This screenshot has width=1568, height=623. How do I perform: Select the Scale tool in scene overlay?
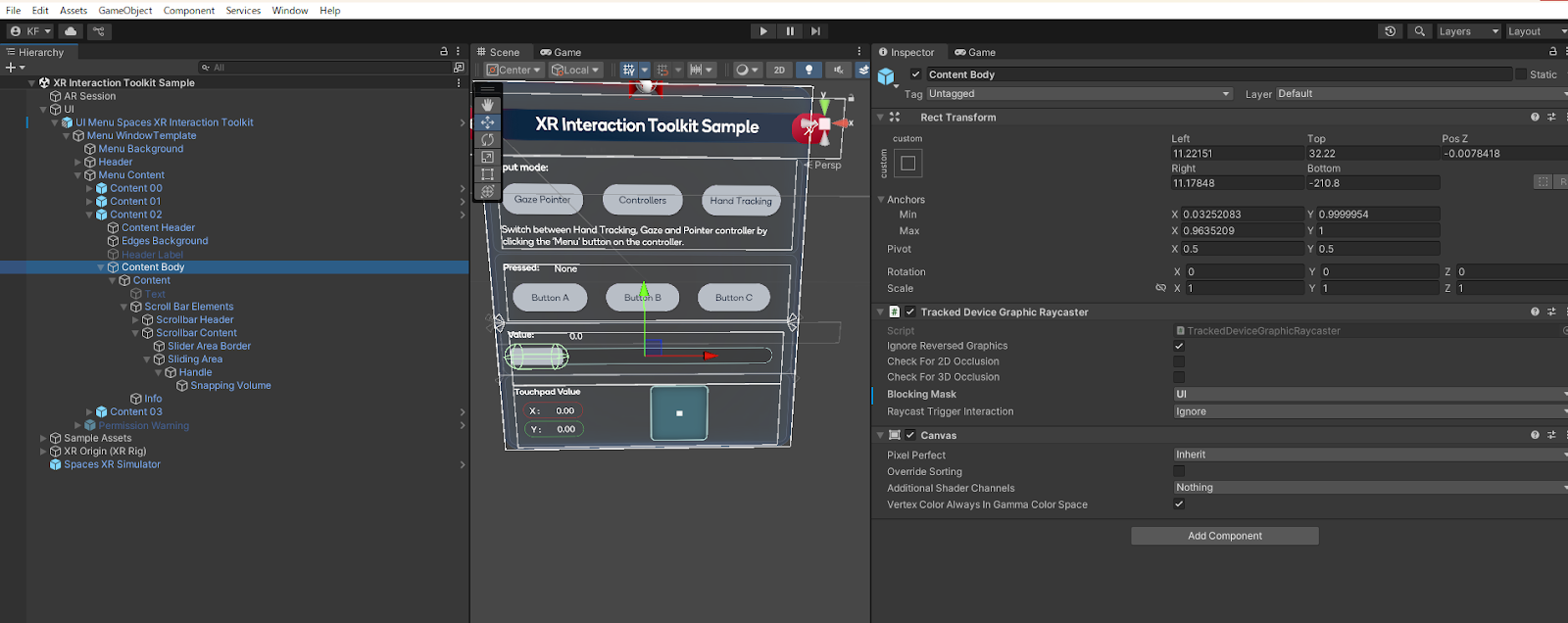click(487, 157)
